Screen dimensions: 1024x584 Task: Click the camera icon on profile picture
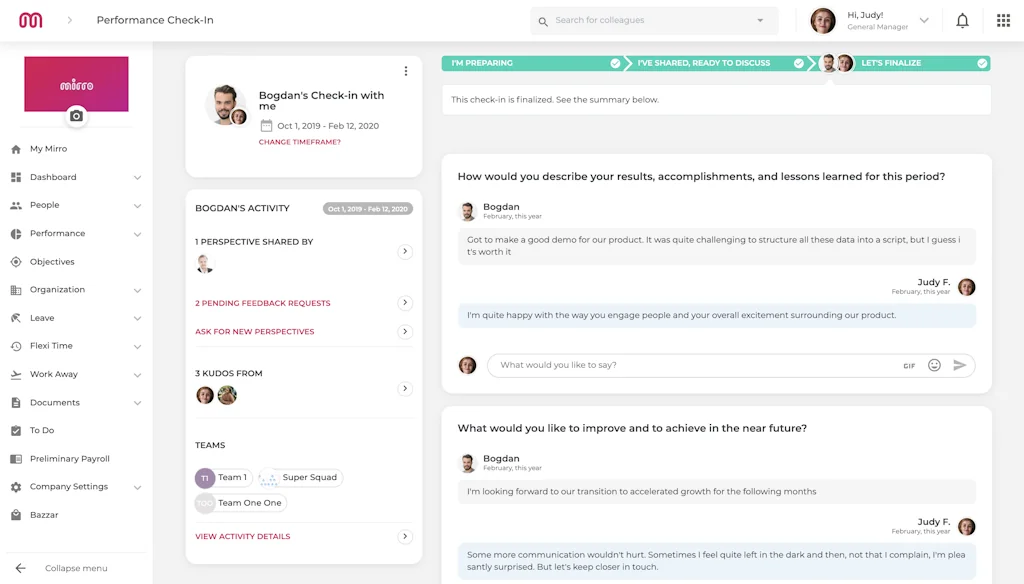(x=77, y=117)
